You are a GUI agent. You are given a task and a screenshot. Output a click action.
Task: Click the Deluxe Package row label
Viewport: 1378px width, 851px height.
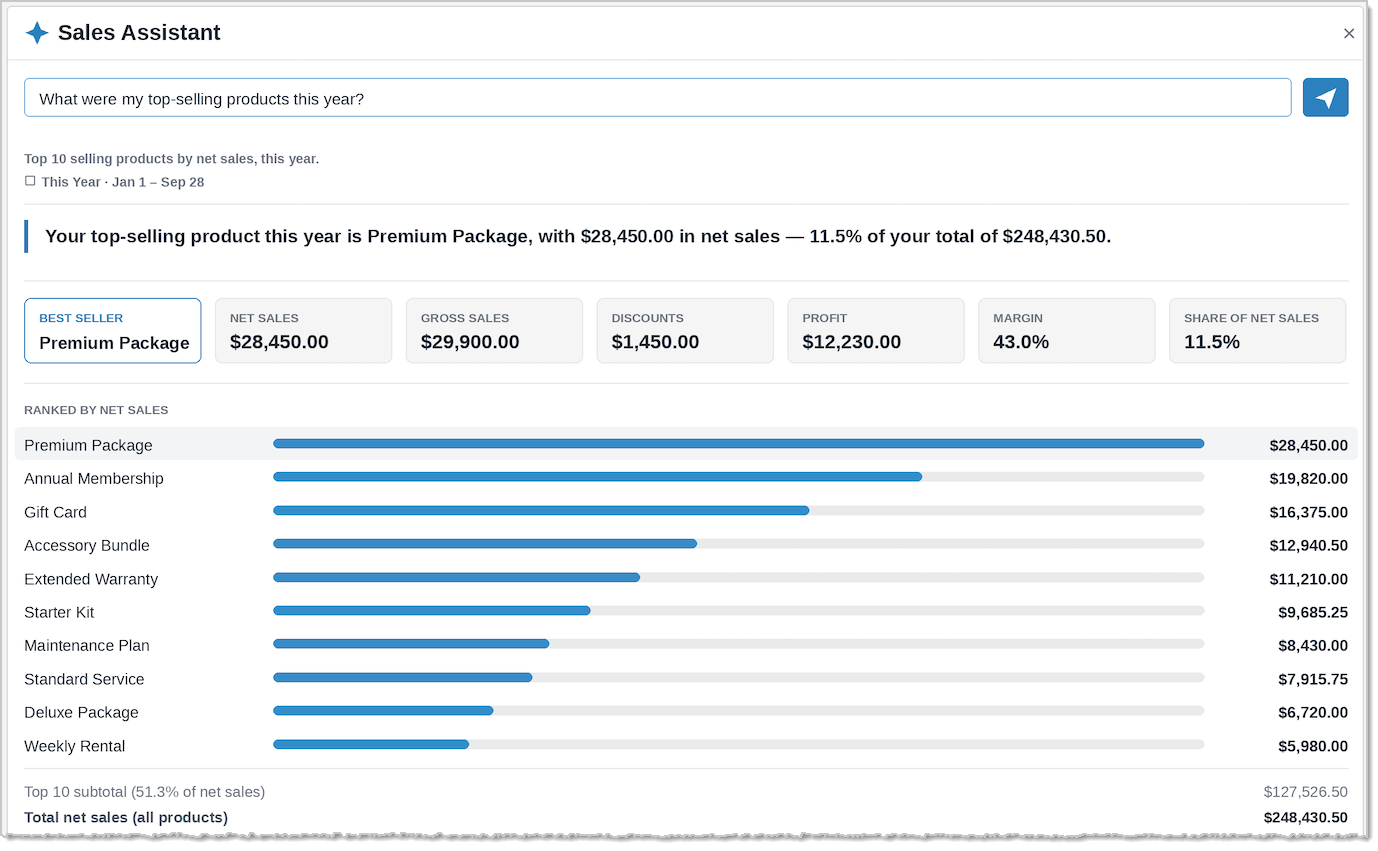tap(81, 713)
